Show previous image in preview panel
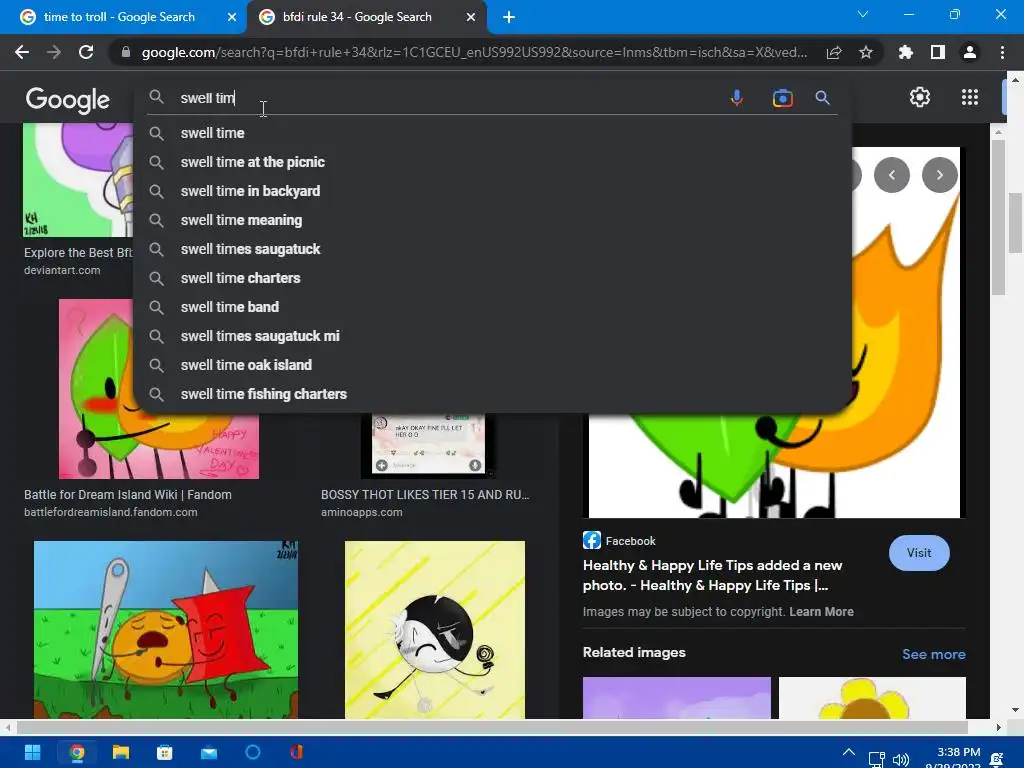 click(891, 175)
